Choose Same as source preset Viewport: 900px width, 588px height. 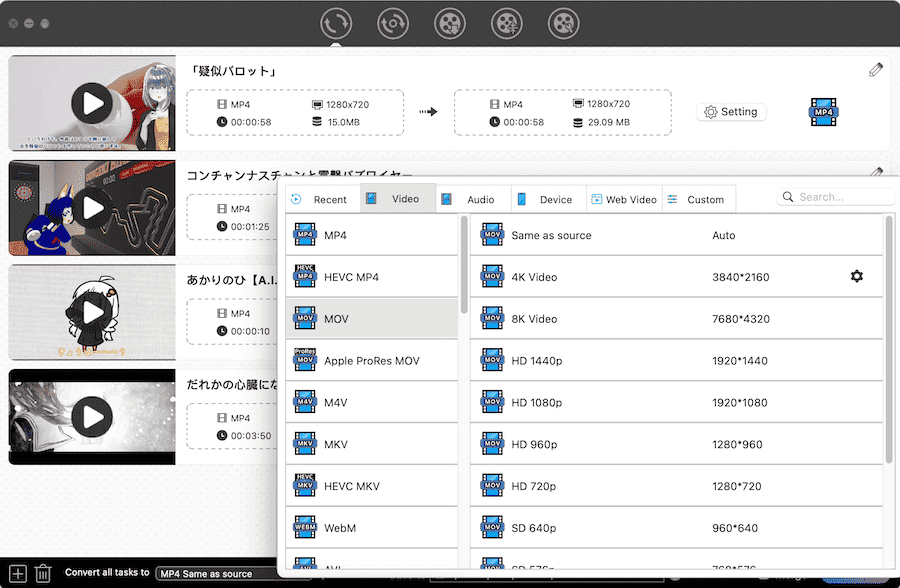676,235
